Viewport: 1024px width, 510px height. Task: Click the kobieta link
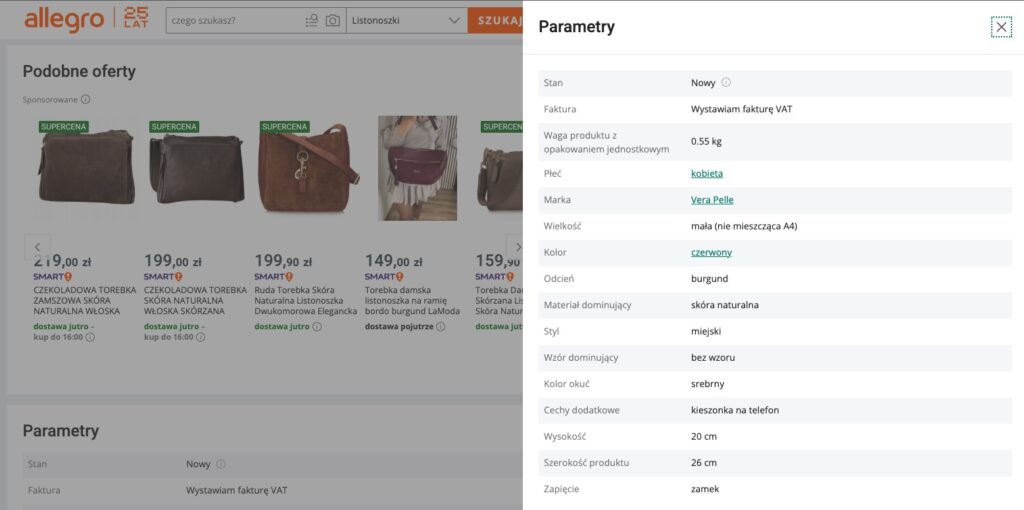coord(706,174)
